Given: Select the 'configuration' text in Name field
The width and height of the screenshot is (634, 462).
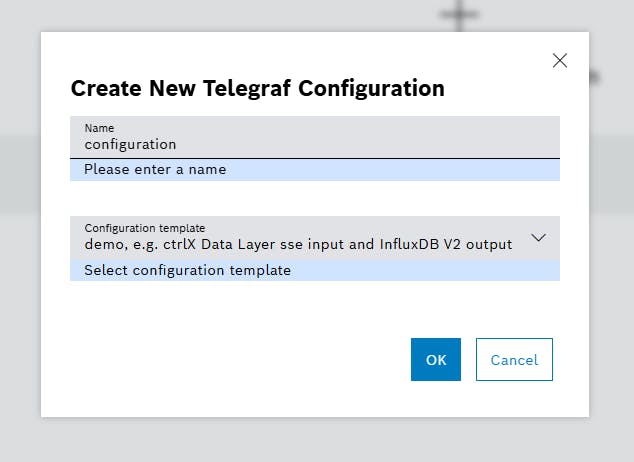Looking at the screenshot, I should [x=130, y=144].
